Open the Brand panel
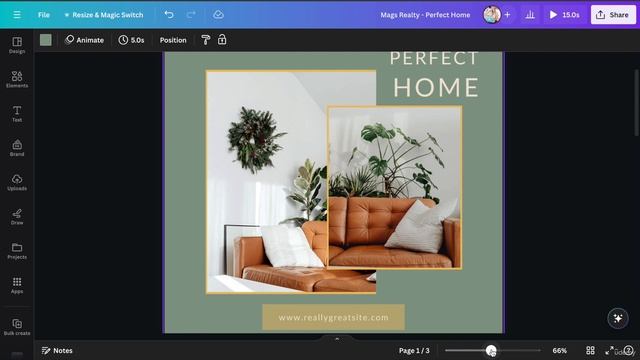This screenshot has width=640, height=360. coord(17,148)
